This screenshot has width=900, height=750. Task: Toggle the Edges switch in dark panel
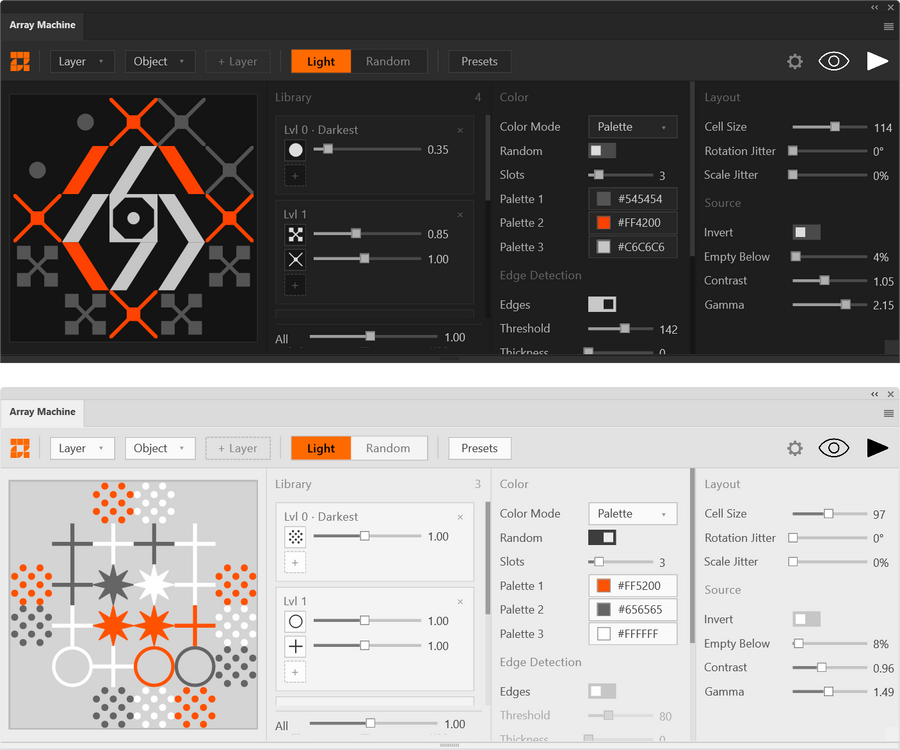point(602,304)
